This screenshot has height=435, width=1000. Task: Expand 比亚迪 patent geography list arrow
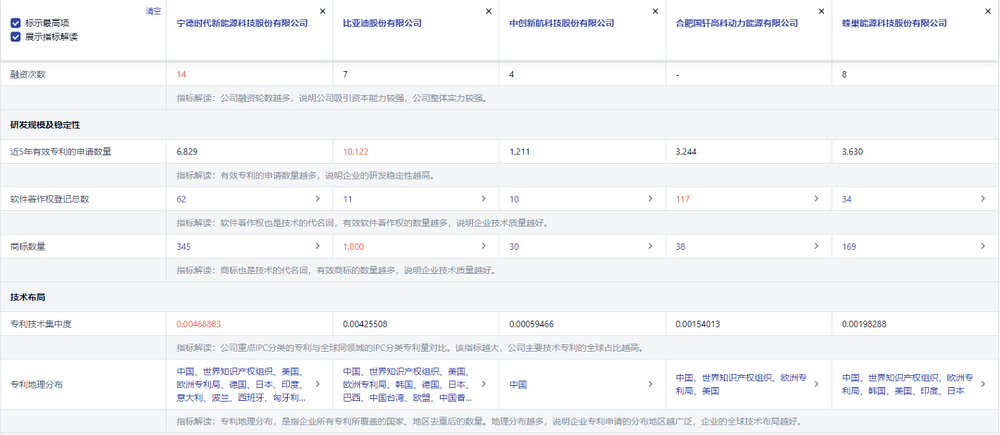pos(484,384)
